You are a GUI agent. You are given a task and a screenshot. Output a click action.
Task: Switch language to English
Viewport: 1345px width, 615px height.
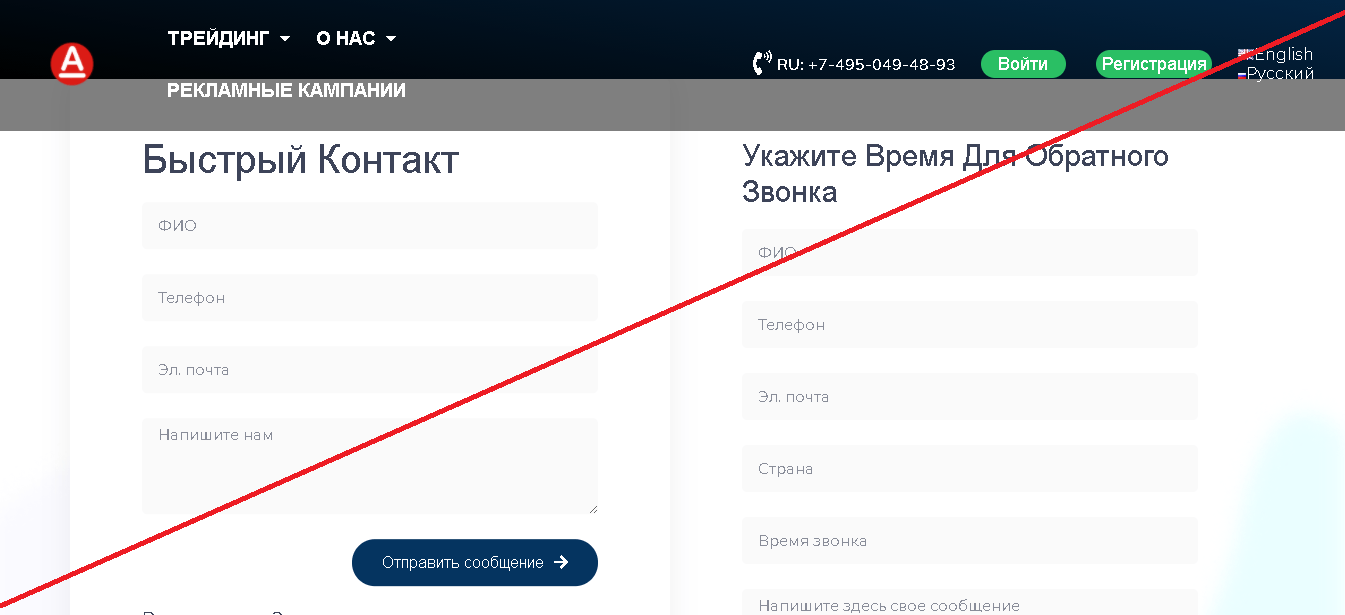point(1284,54)
